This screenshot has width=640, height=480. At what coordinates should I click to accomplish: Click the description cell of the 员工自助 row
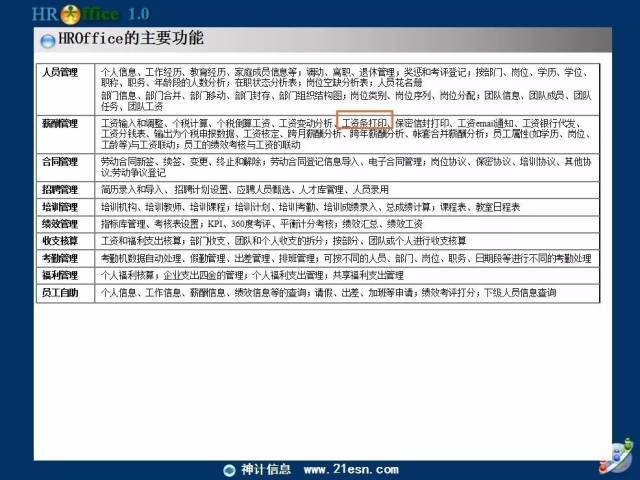point(347,293)
